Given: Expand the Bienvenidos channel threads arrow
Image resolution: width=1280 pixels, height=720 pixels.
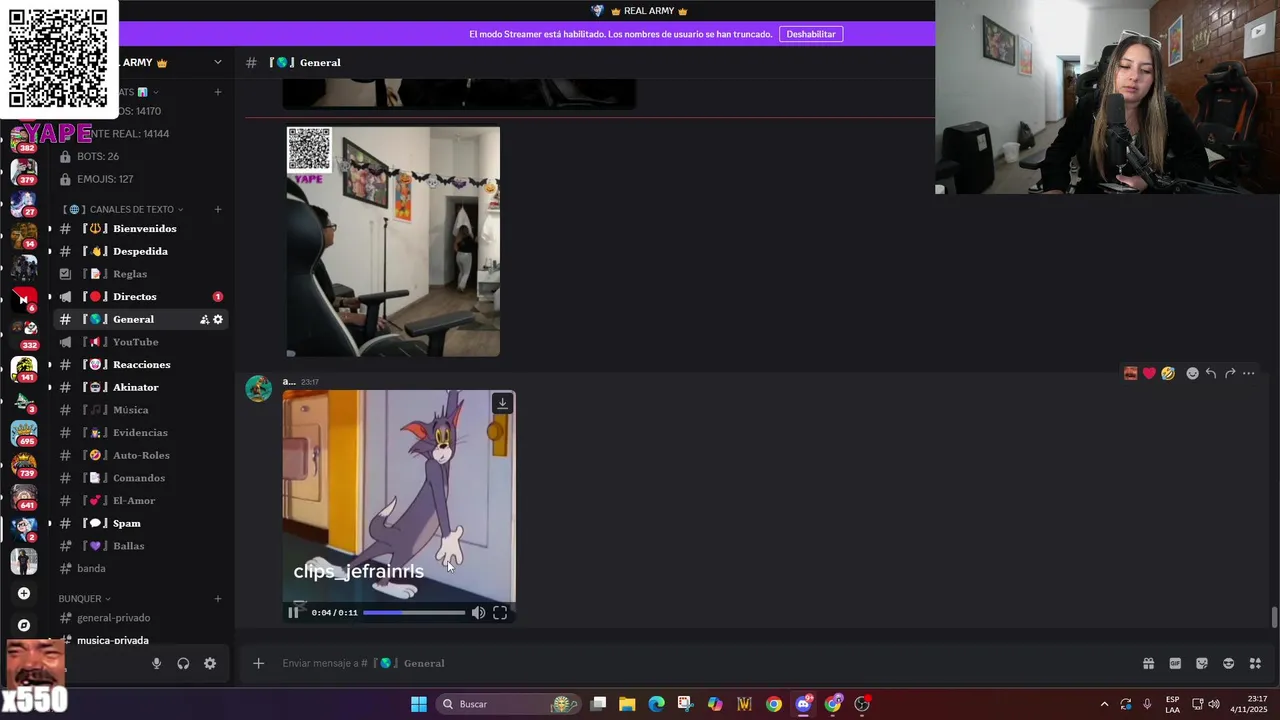Looking at the screenshot, I should point(50,229).
